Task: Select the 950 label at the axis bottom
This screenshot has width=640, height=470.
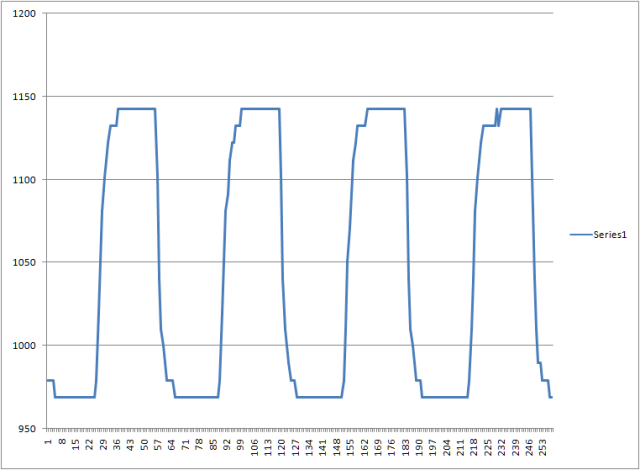Action: [x=25, y=429]
